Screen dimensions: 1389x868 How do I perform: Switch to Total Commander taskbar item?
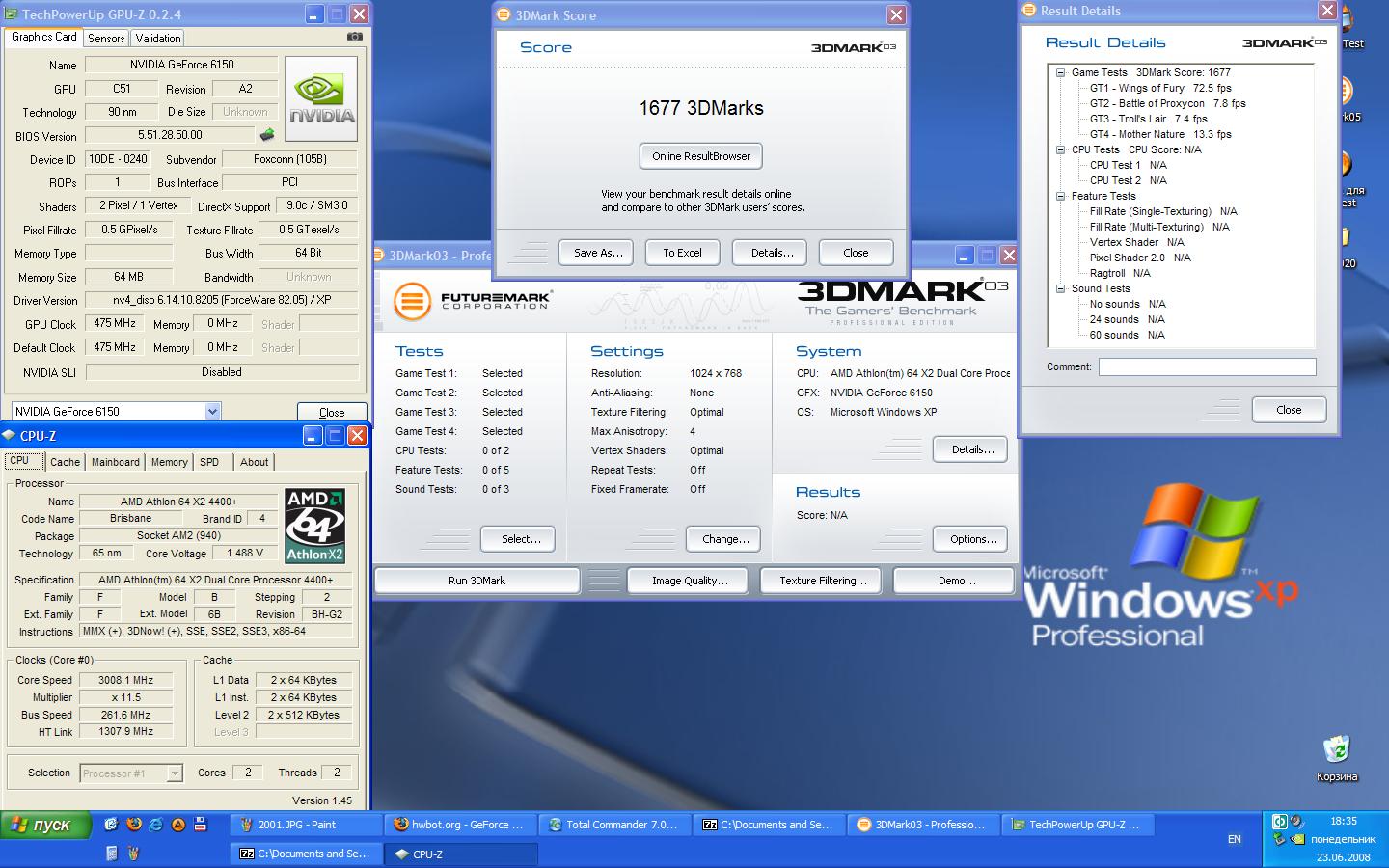click(614, 825)
